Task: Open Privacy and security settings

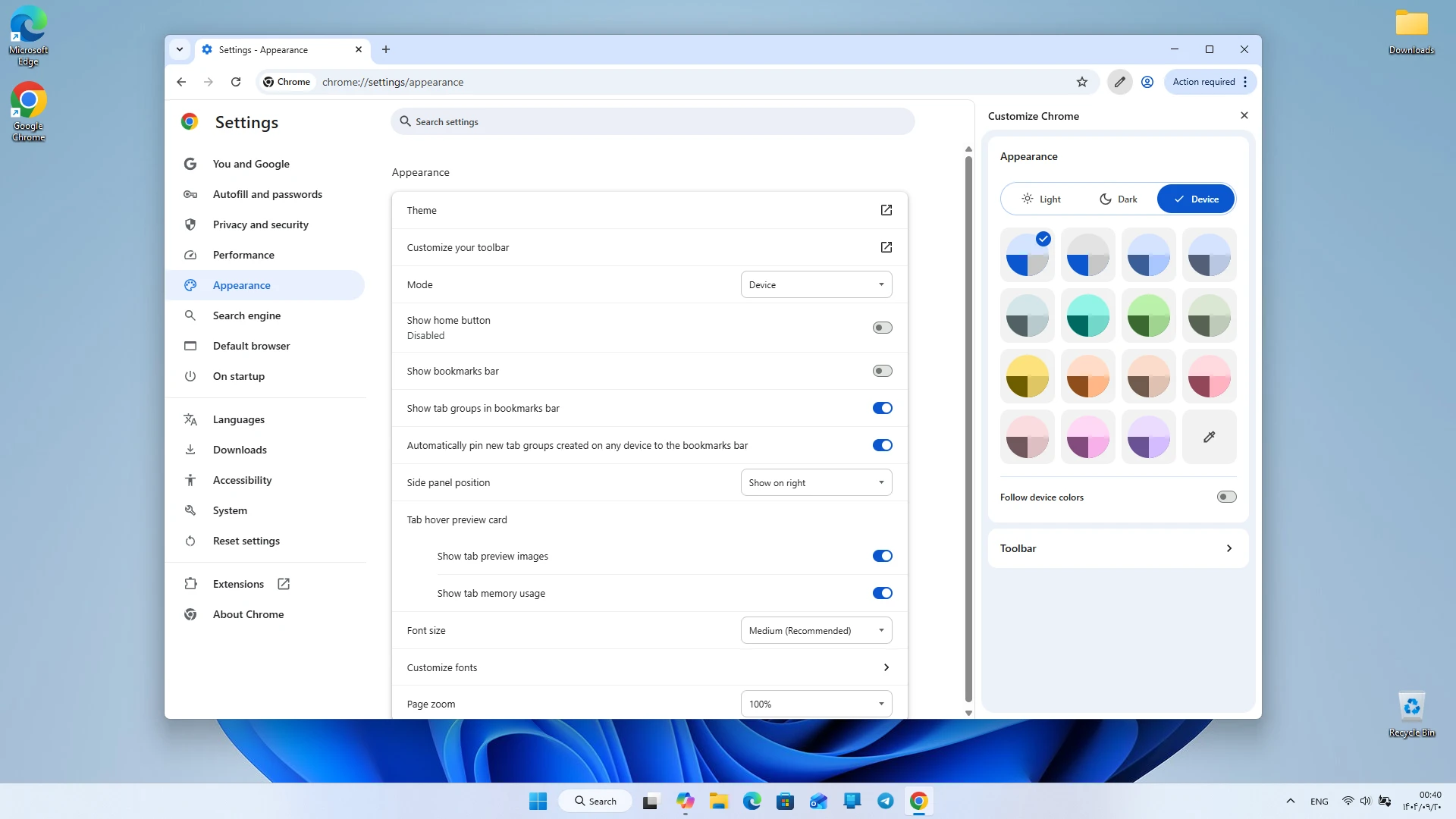Action: 260,224
